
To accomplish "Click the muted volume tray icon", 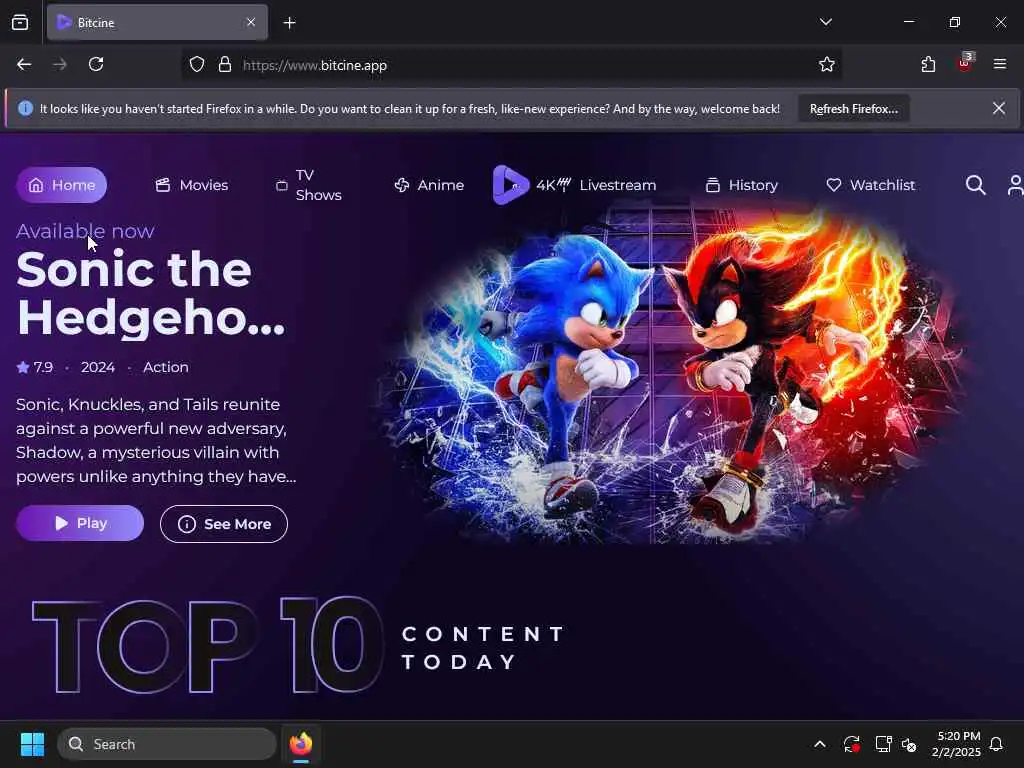I will point(909,744).
